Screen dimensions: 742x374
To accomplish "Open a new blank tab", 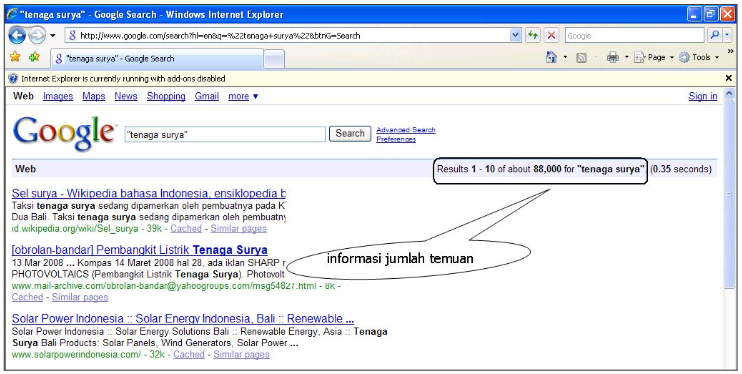I will pyautogui.click(x=274, y=59).
